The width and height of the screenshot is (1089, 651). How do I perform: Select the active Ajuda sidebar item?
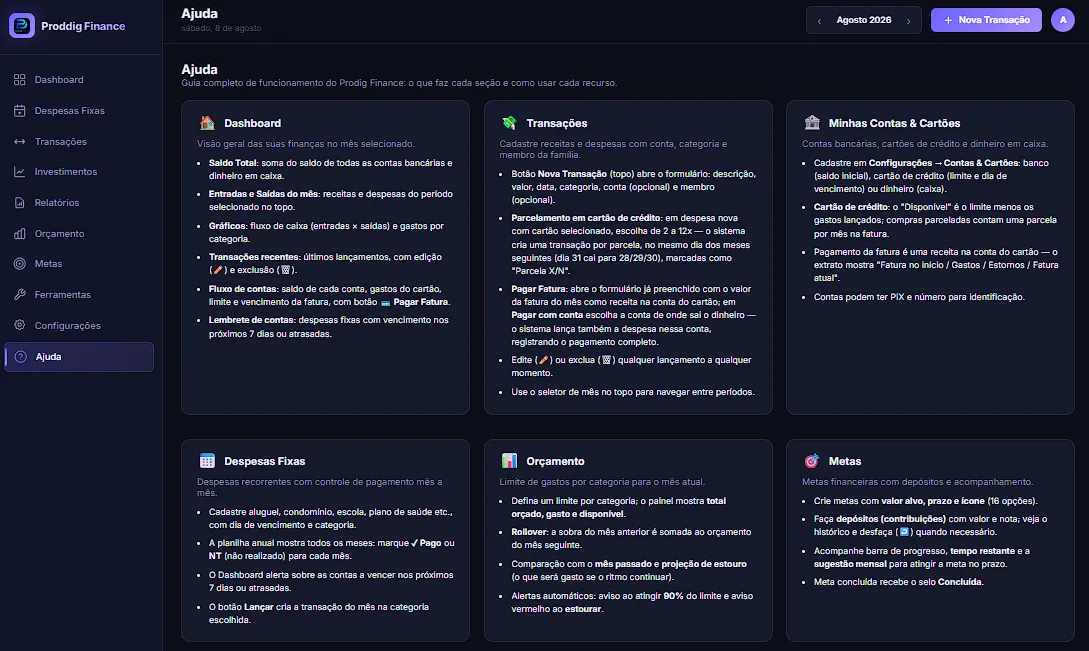[x=79, y=356]
